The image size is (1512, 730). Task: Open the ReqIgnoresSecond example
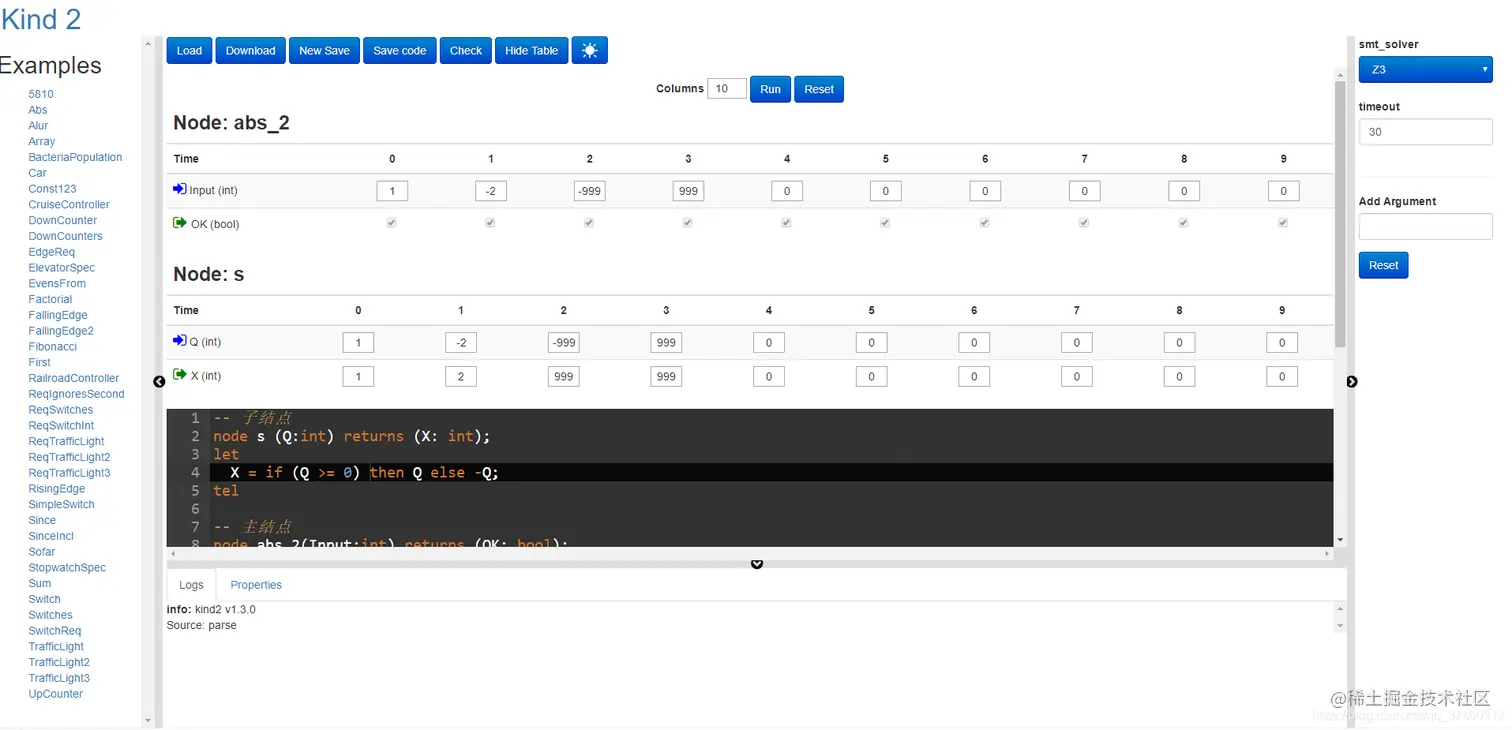(76, 394)
